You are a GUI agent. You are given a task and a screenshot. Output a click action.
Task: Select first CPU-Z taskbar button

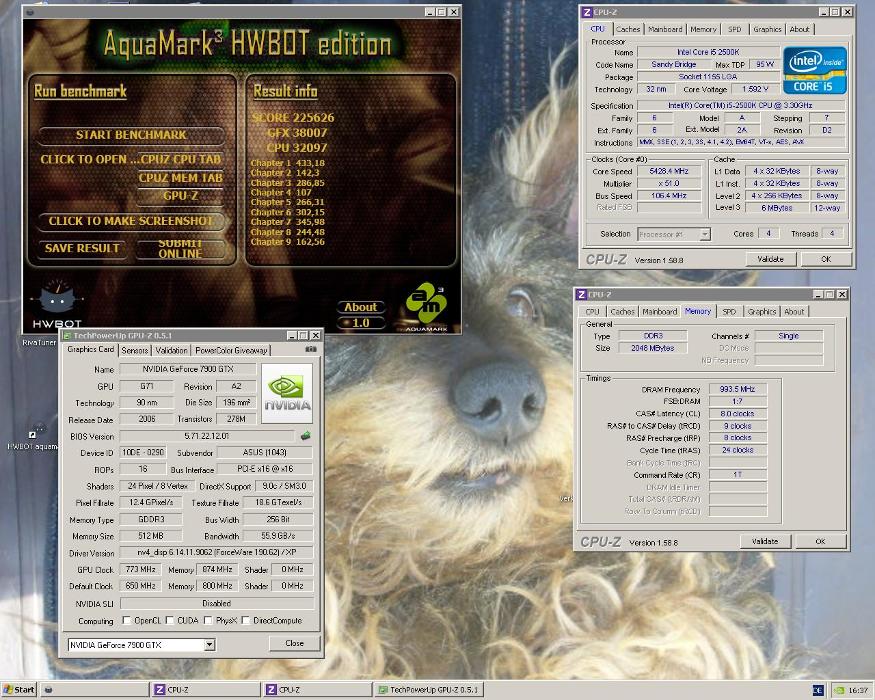[205, 690]
